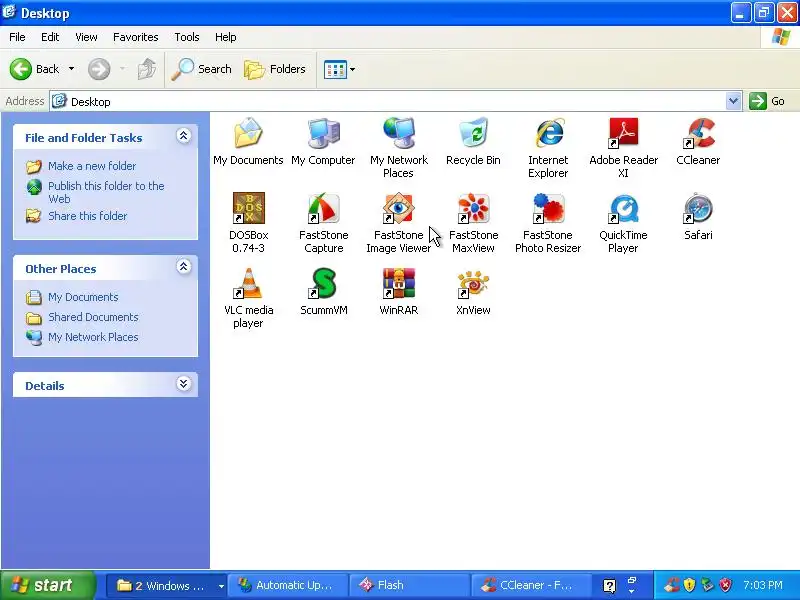Click the help question mark taskbar icon
Image resolution: width=800 pixels, height=600 pixels.
tap(609, 586)
